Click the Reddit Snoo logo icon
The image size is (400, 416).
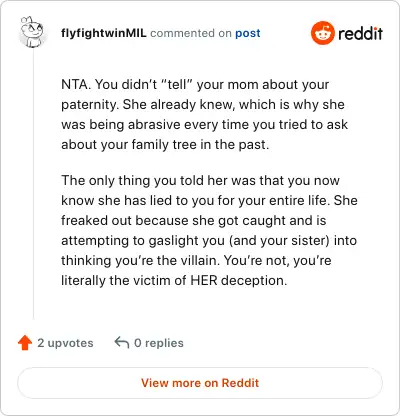[x=323, y=33]
